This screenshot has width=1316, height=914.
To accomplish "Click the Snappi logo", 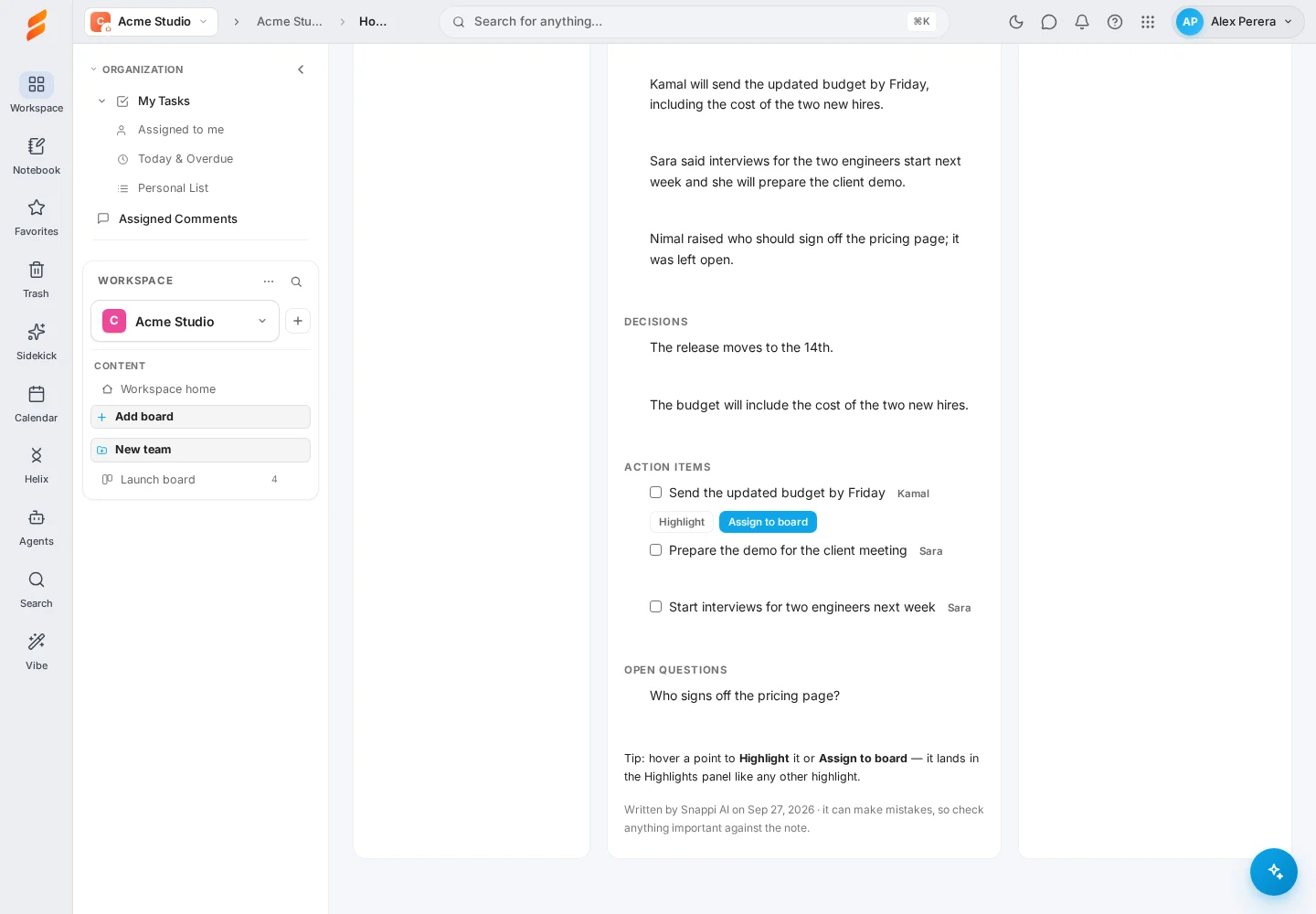I will click(37, 25).
